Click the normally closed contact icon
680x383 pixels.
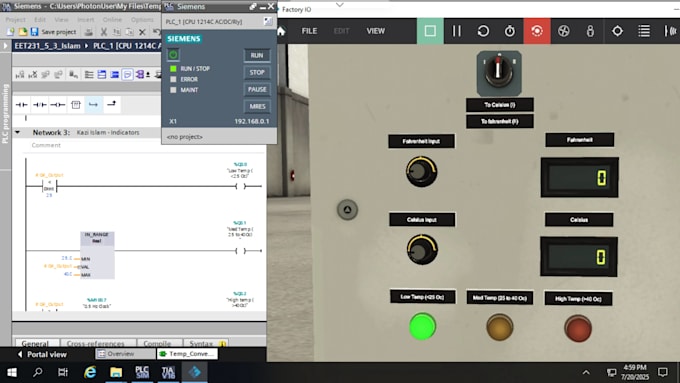coord(39,105)
